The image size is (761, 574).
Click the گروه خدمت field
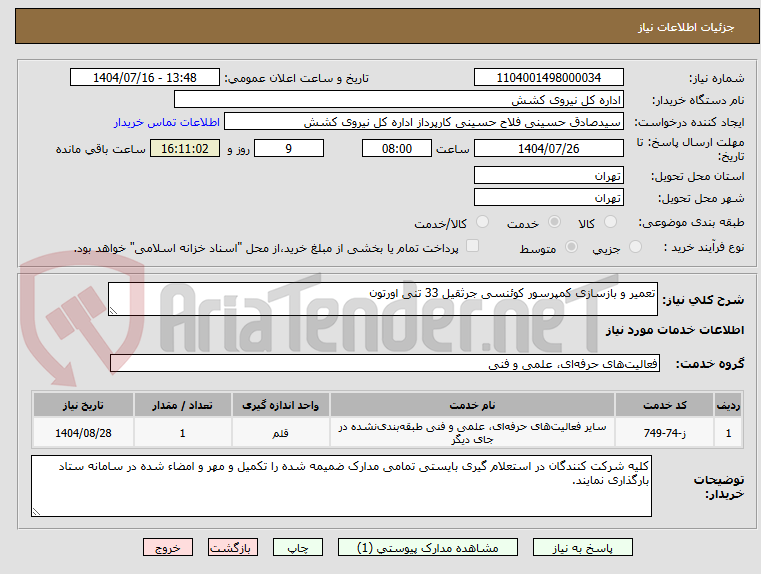(384, 363)
